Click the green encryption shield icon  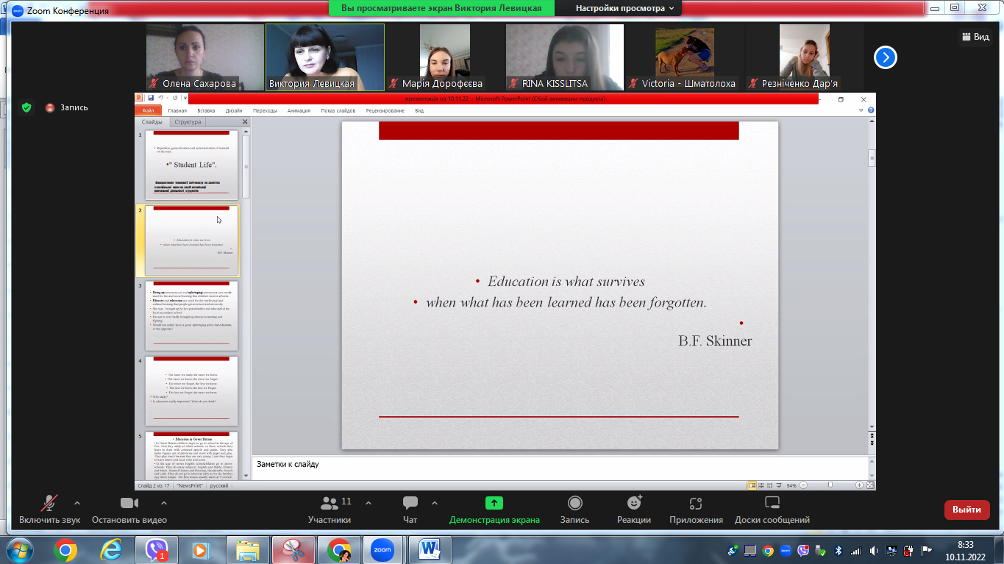pyautogui.click(x=26, y=107)
